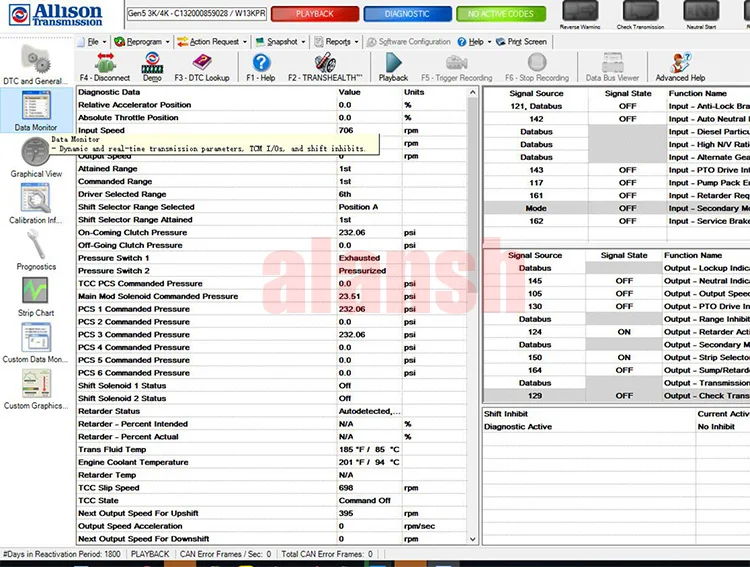Viewport: 750px width, 567px height.
Task: Expand the Snapshot dropdown arrow
Action: (303, 42)
